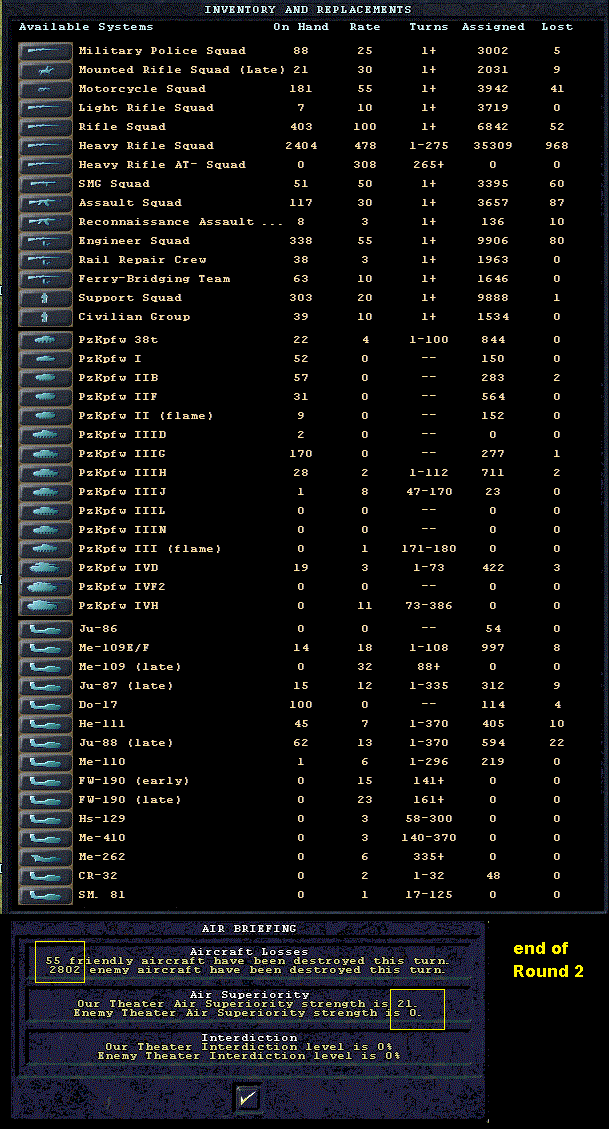Click the 'Turns' column header

tap(428, 27)
